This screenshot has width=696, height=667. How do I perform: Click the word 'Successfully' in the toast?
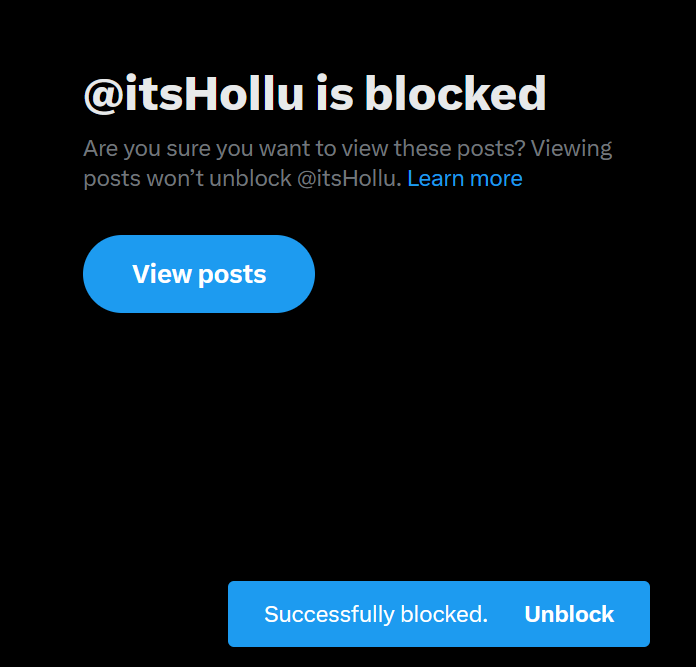click(x=329, y=615)
